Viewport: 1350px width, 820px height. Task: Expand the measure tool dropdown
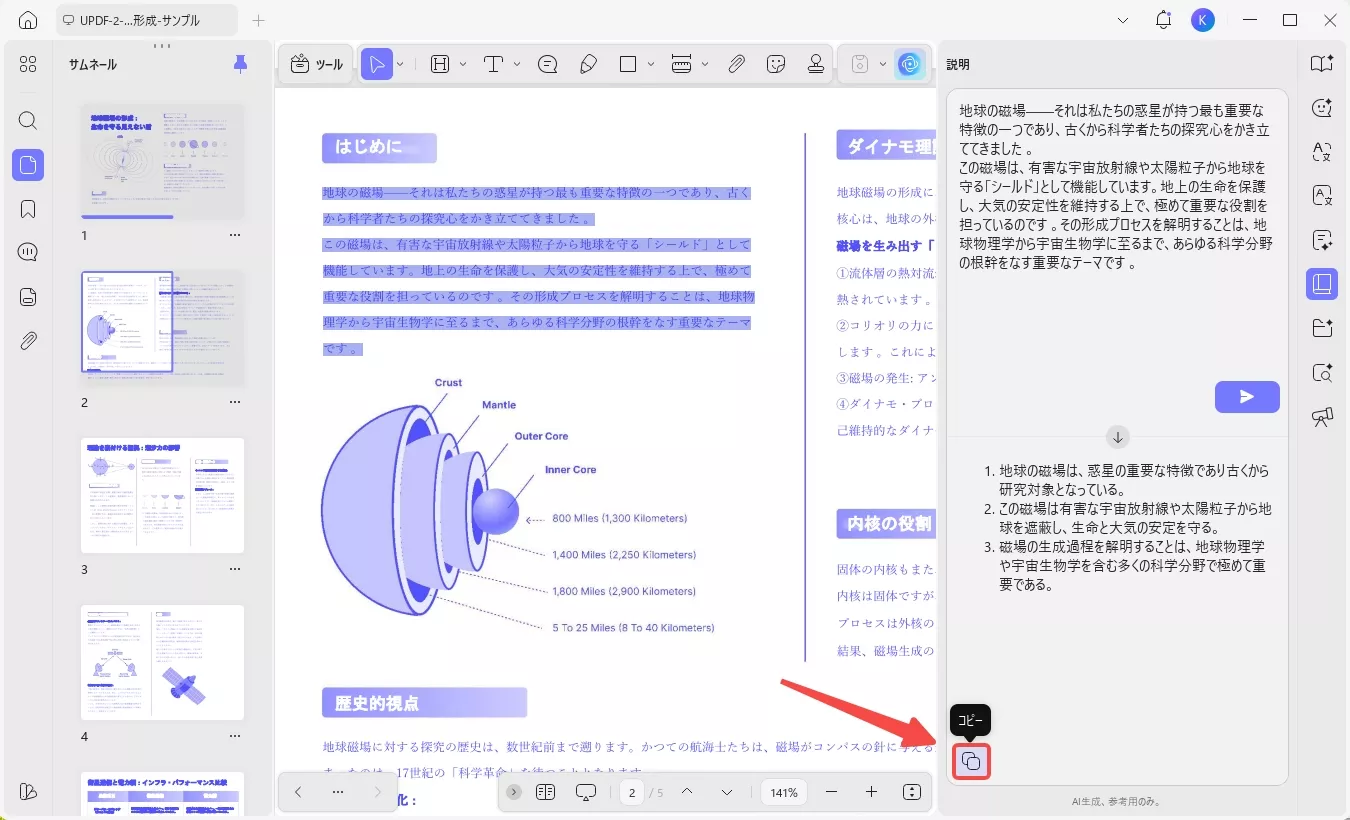(x=703, y=63)
